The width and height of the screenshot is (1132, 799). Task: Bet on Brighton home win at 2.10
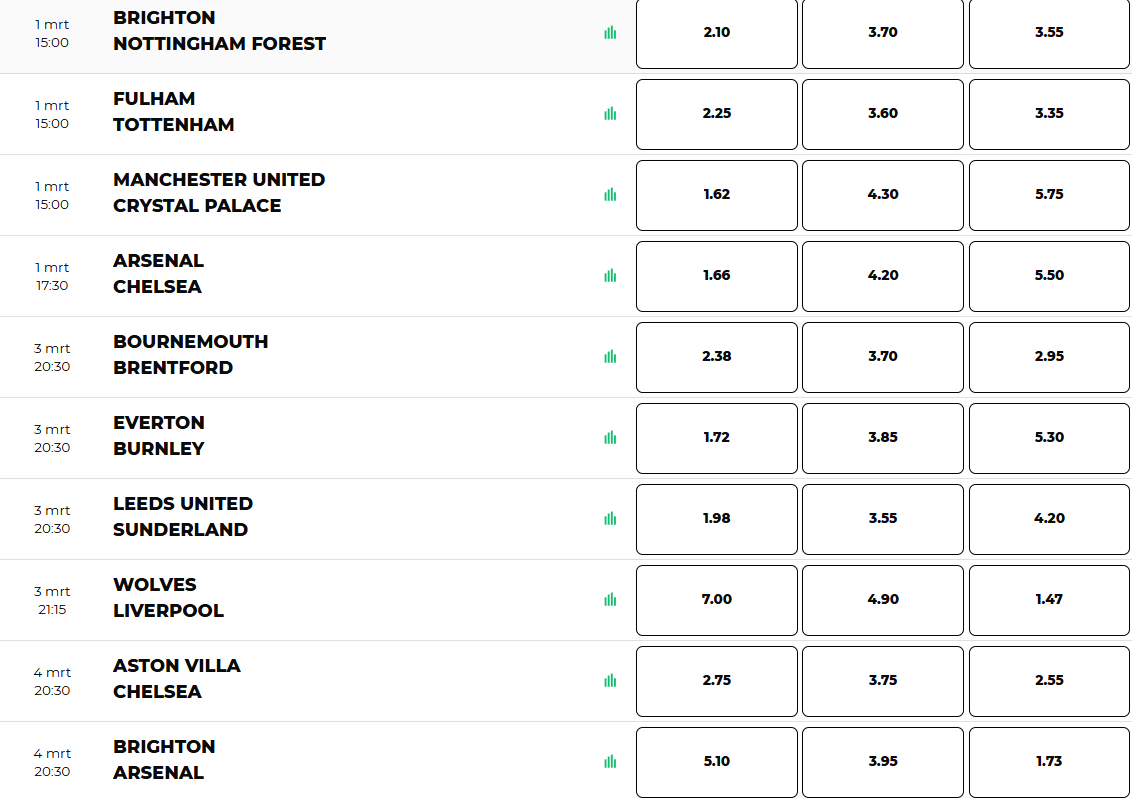716,33
